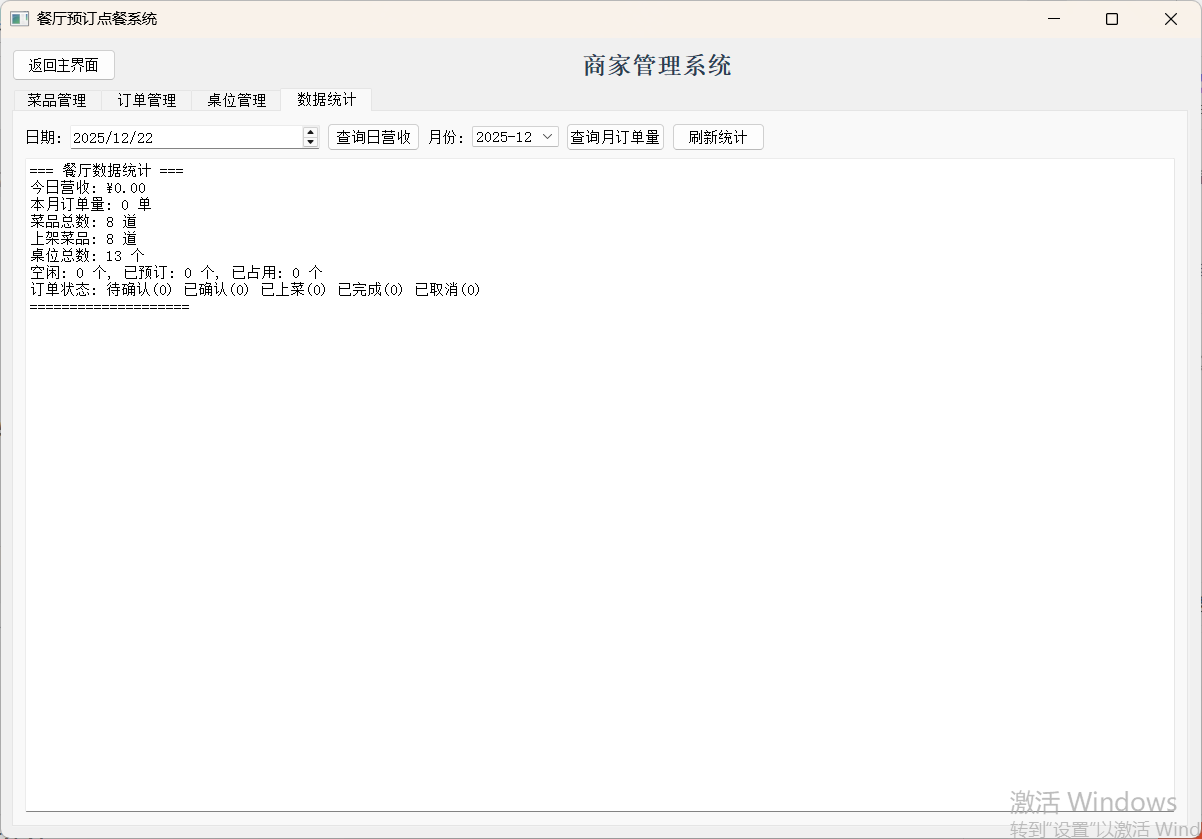Minimize the 餐厅预订点餐系统 window
Viewport: 1202px width, 839px height.
(x=1053, y=19)
